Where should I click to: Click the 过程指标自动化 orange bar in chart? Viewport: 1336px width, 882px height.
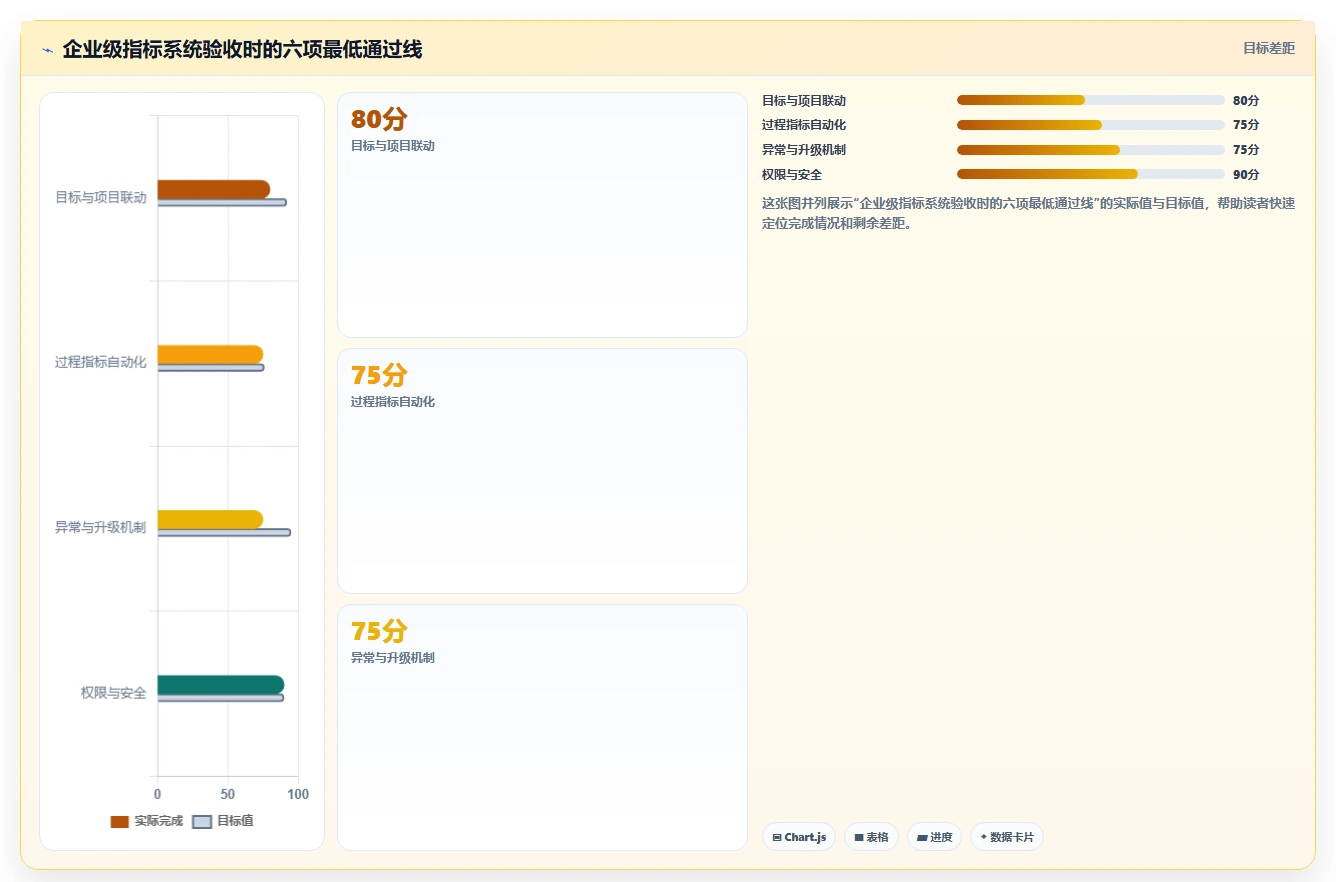click(x=210, y=354)
